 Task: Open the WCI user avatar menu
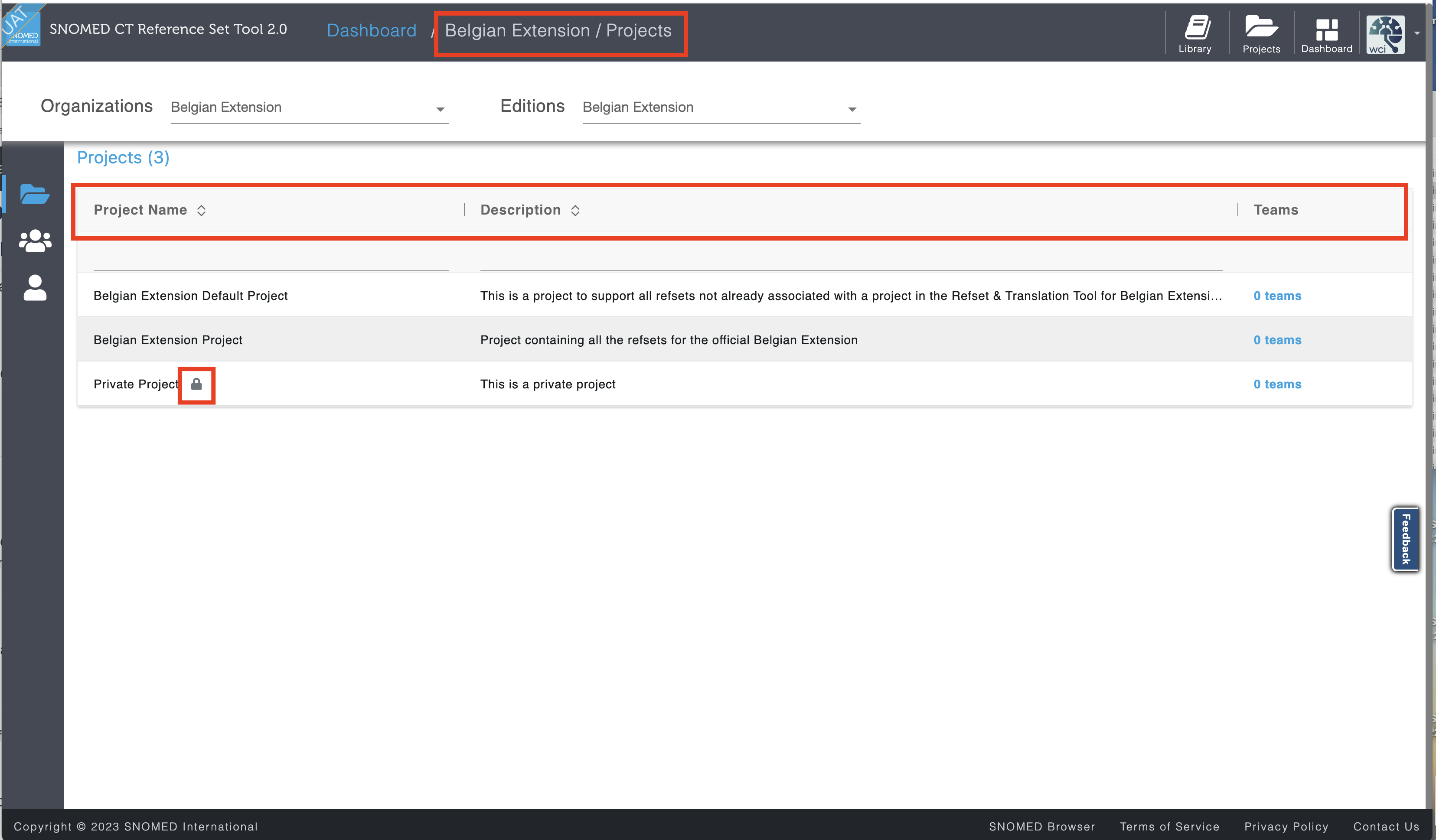[x=1385, y=34]
